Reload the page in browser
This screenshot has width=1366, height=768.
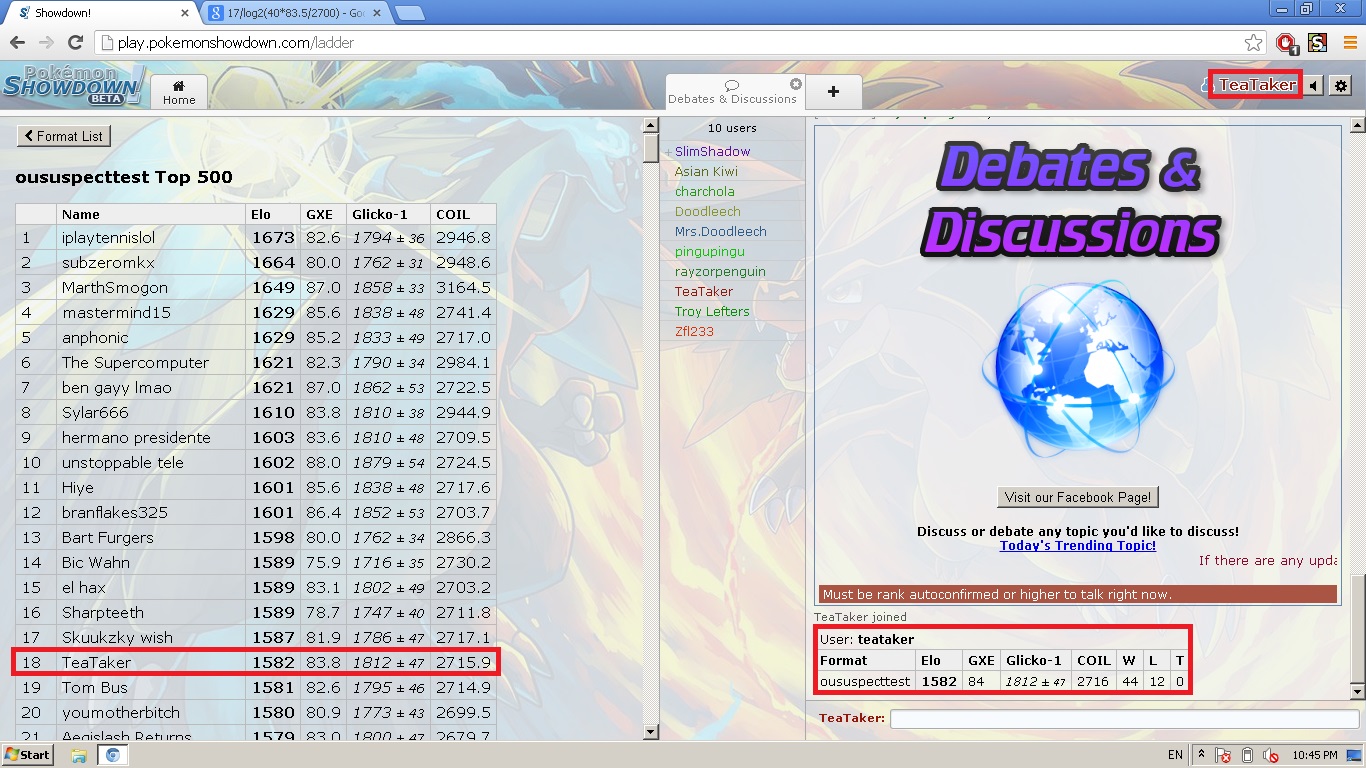tap(75, 43)
